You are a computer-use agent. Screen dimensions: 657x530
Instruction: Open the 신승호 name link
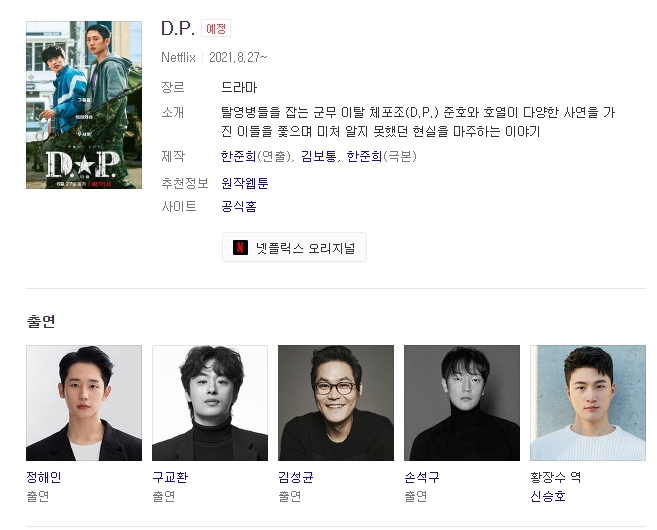click(548, 496)
